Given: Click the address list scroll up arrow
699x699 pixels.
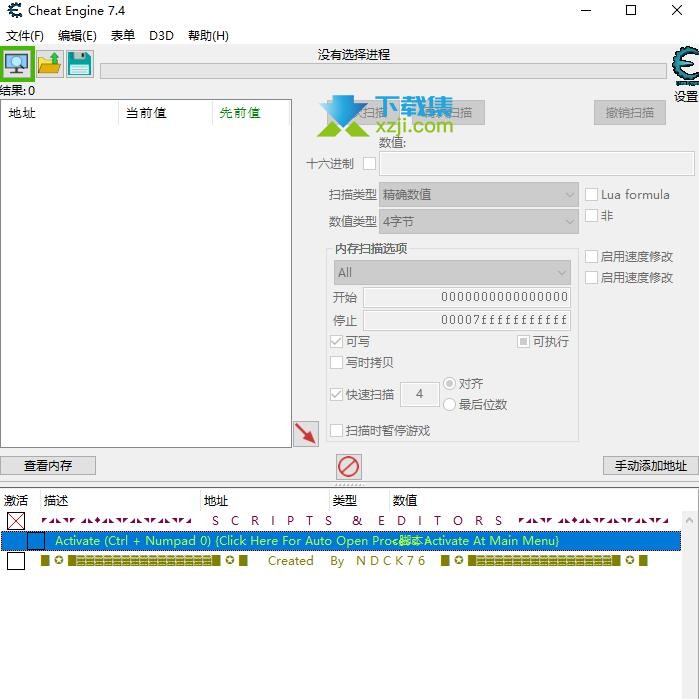Looking at the screenshot, I should tap(689, 520).
